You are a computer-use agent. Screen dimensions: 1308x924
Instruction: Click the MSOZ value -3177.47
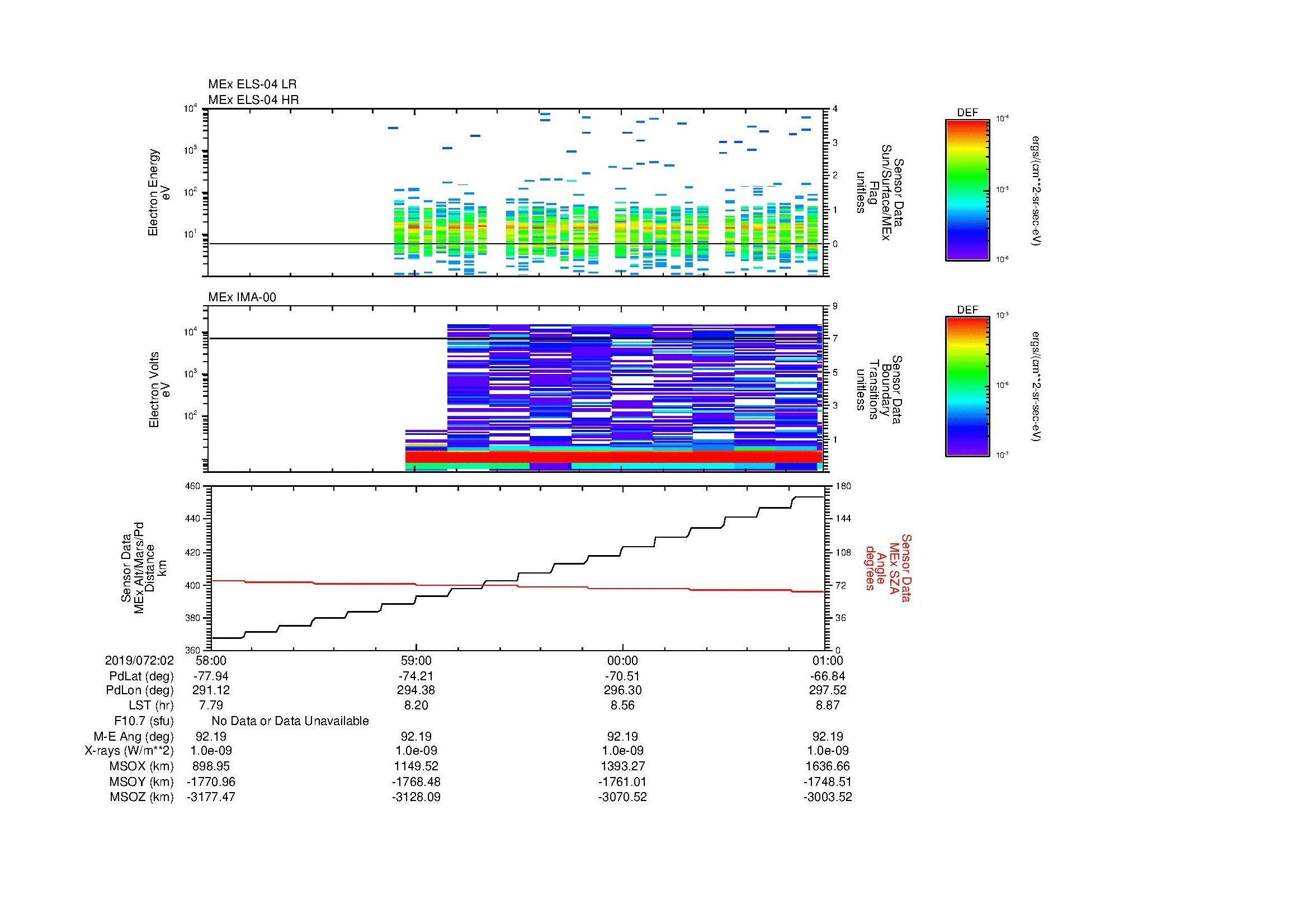click(x=211, y=797)
